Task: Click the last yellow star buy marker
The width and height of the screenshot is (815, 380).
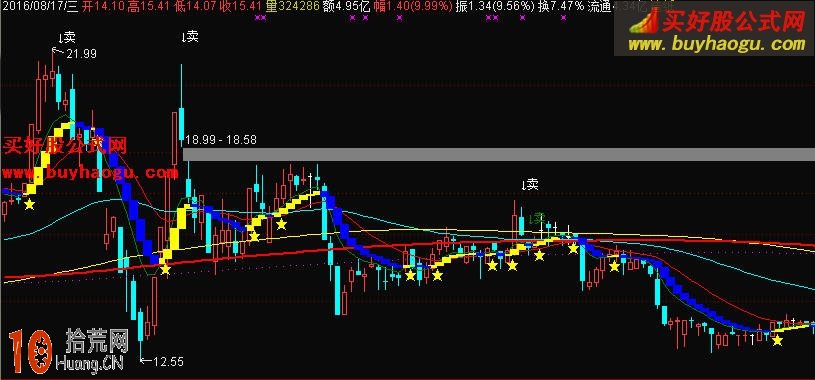Action: pyautogui.click(x=777, y=340)
